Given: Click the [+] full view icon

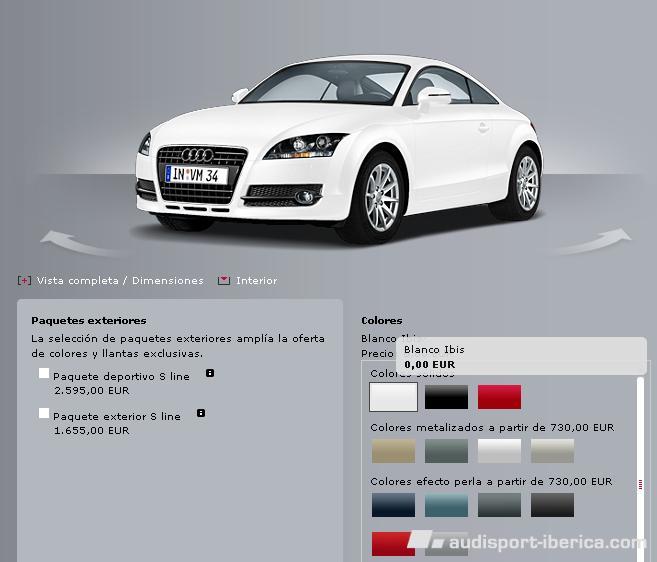Looking at the screenshot, I should pos(24,280).
